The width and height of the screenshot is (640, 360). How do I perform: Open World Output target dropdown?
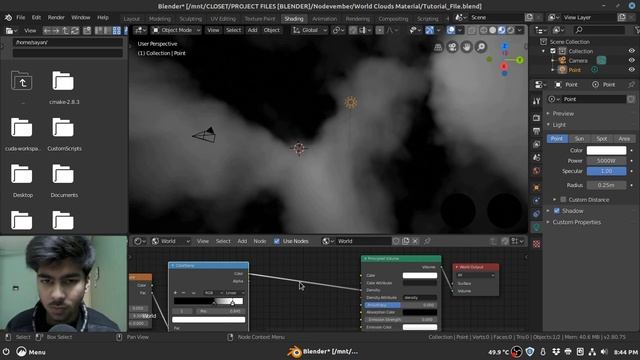click(x=476, y=276)
